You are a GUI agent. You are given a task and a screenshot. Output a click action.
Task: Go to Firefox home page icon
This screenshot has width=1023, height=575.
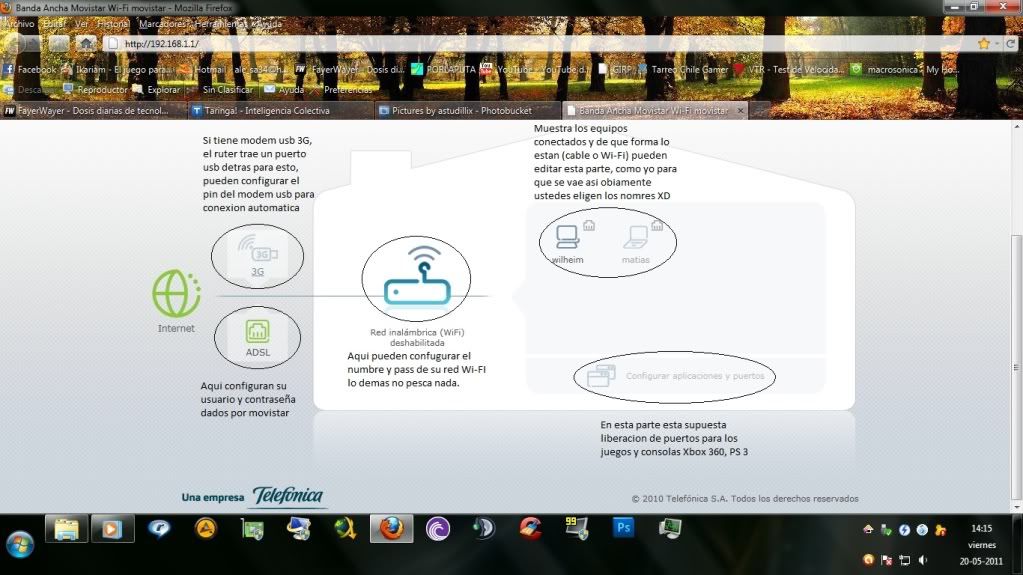coord(85,44)
